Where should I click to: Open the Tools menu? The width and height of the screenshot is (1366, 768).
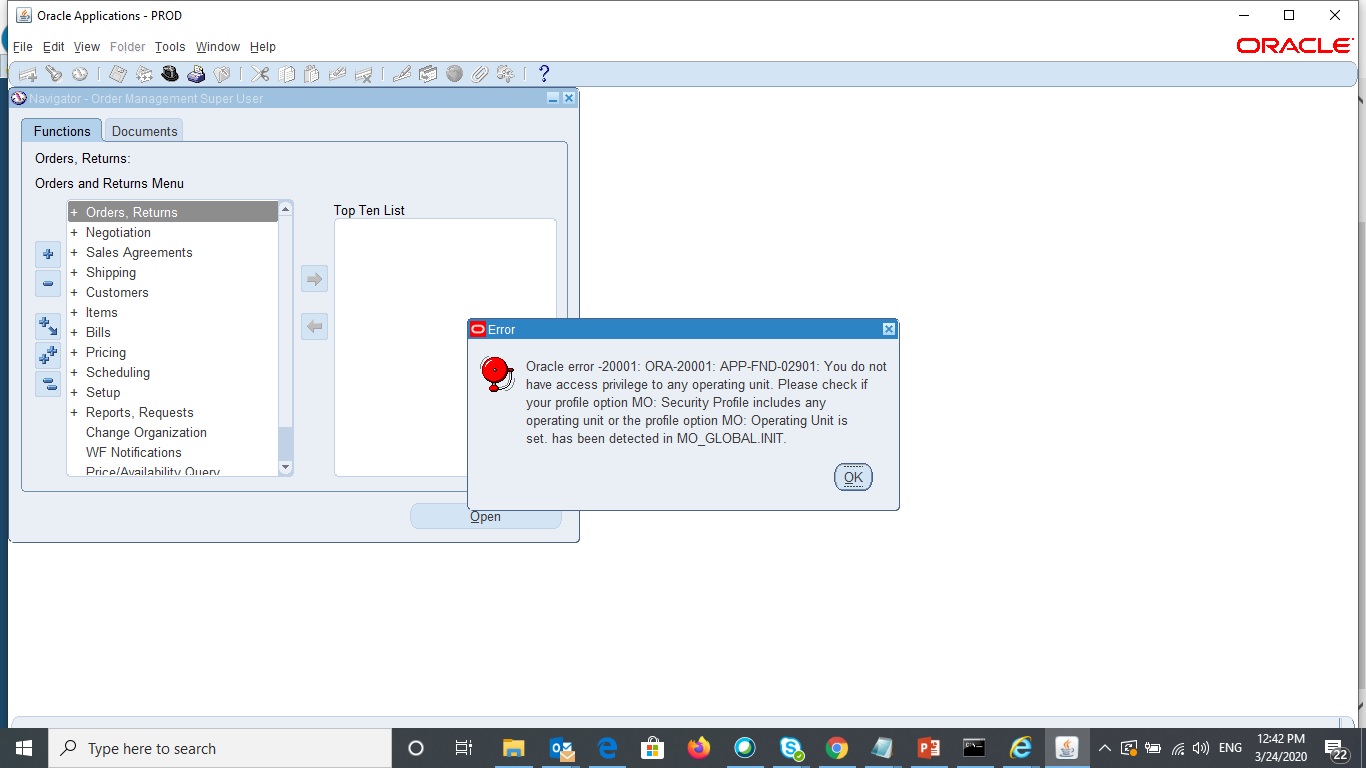pyautogui.click(x=169, y=46)
